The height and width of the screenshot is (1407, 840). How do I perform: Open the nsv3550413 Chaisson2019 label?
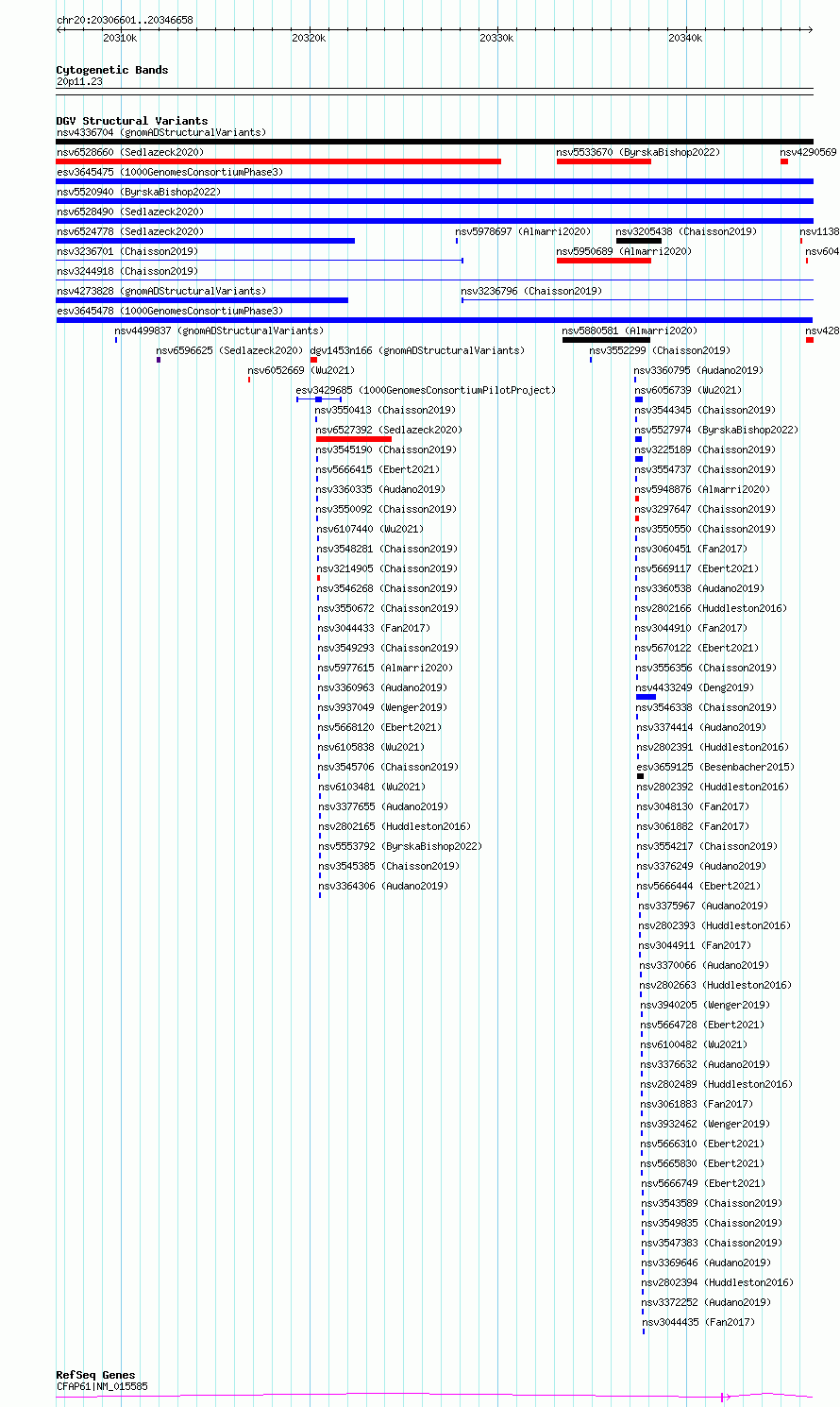[x=385, y=410]
